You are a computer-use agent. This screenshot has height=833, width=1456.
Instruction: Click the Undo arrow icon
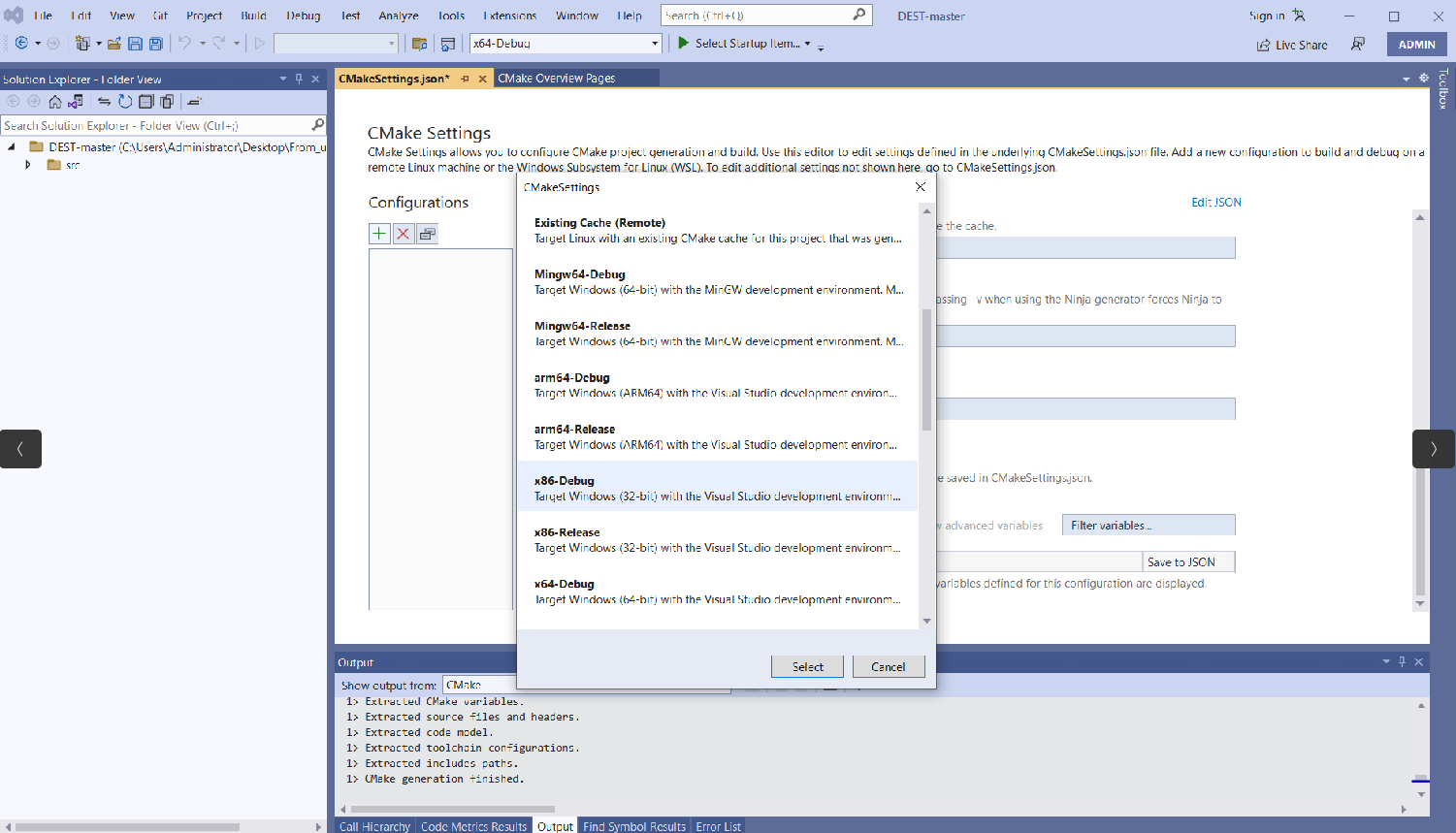coord(184,44)
